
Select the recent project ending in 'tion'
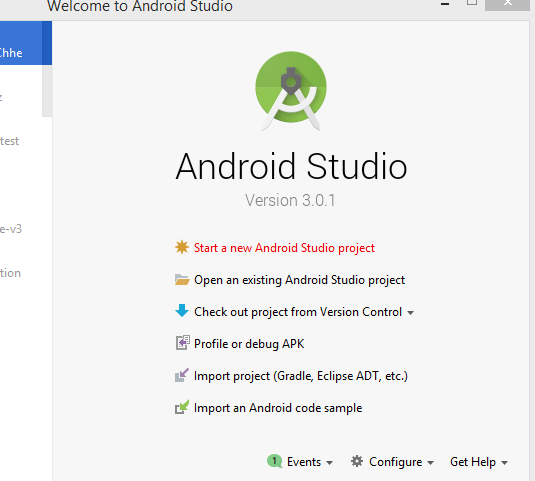pyautogui.click(x=21, y=273)
